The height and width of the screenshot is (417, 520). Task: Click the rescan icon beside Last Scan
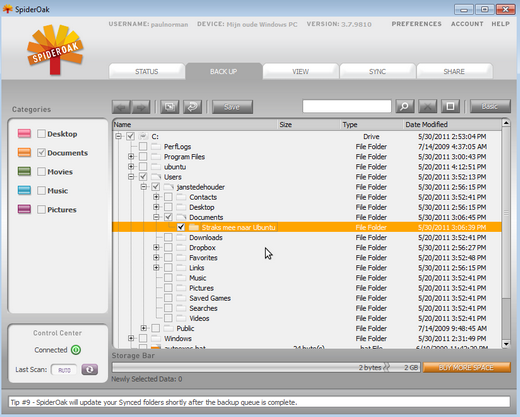tap(90, 369)
